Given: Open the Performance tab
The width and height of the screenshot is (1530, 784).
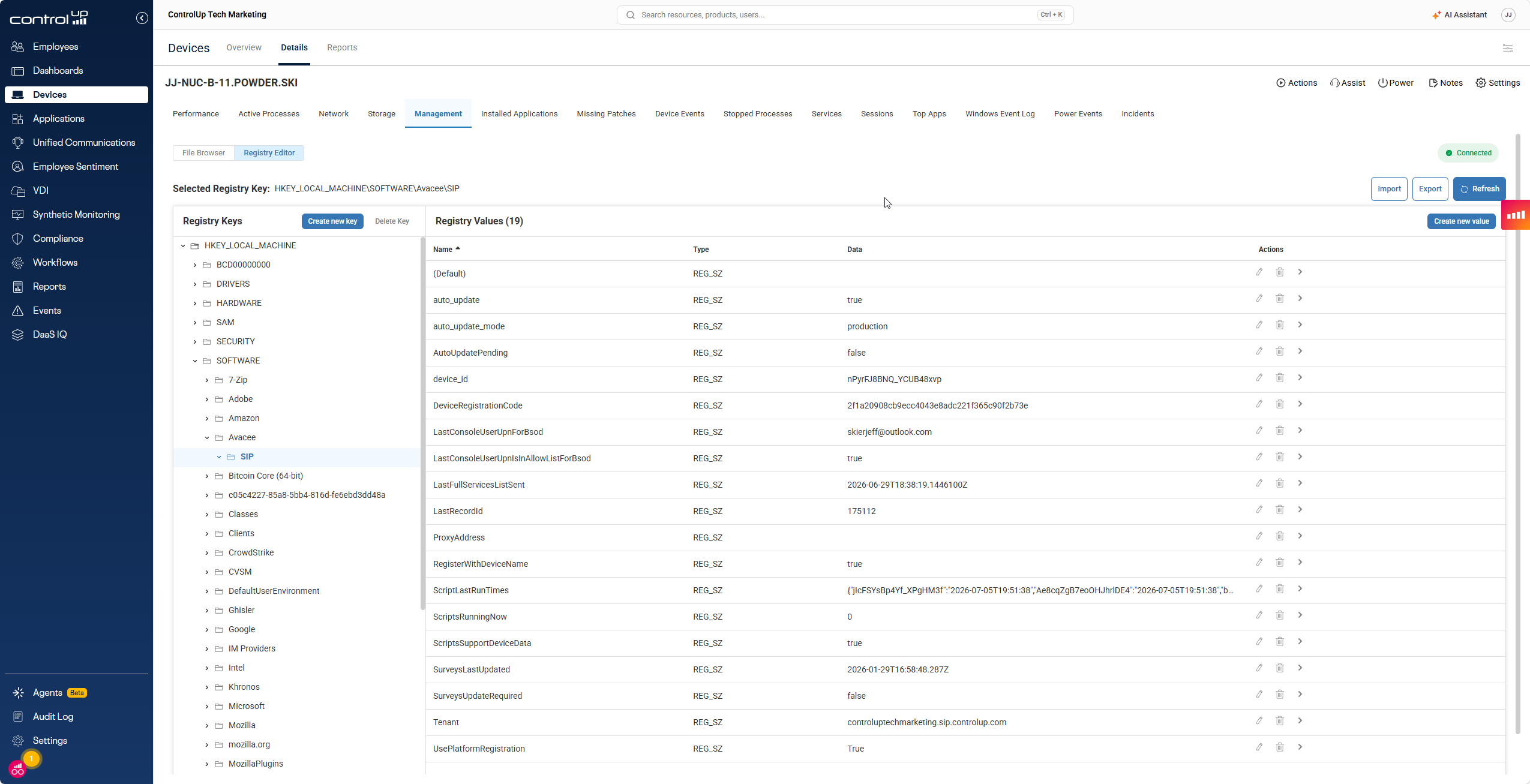Looking at the screenshot, I should (x=196, y=113).
